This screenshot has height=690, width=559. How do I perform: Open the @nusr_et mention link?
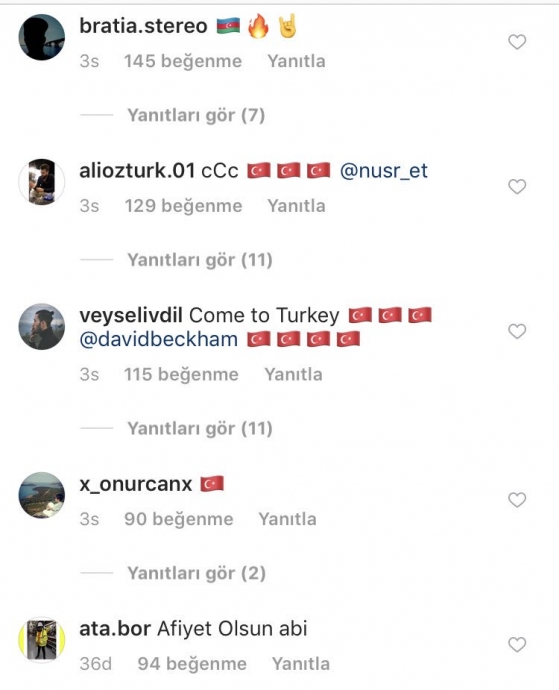(383, 171)
